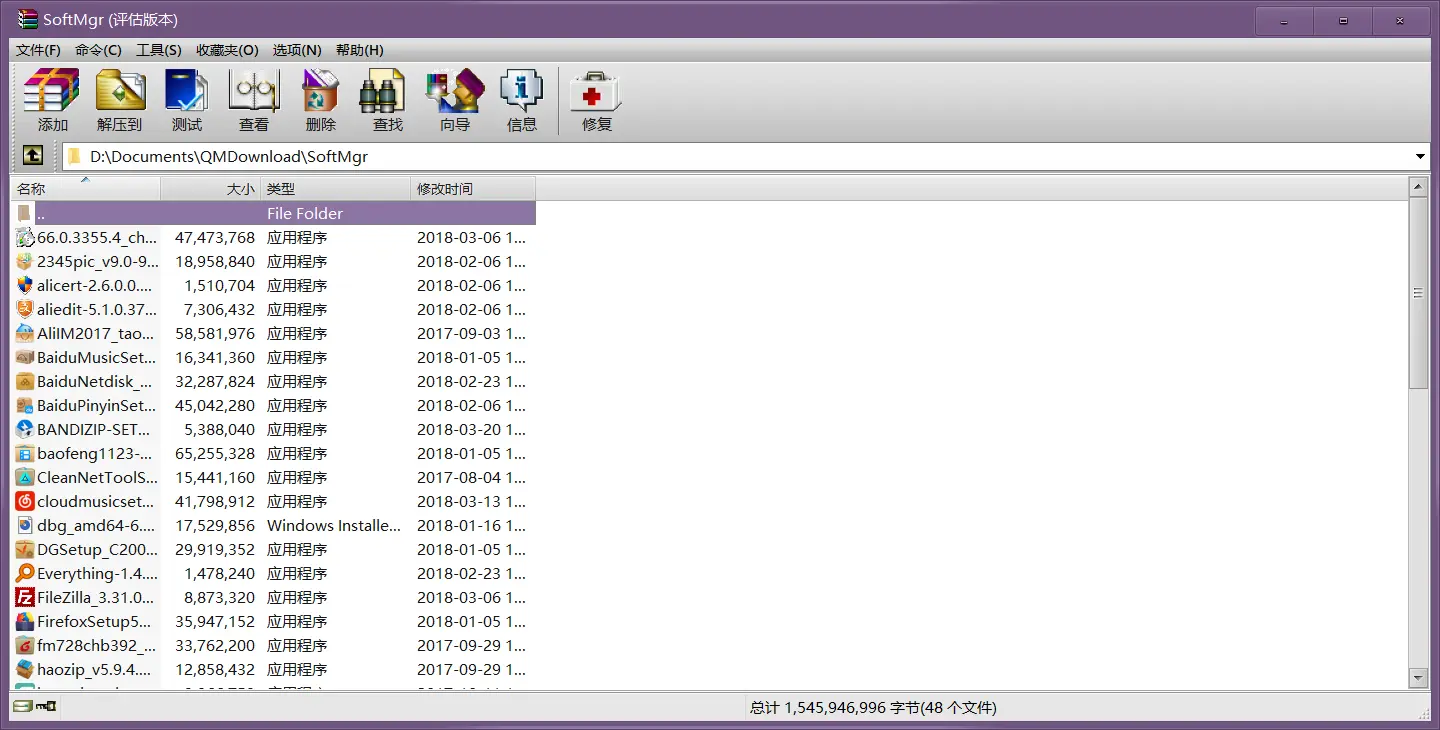Go up one folder with arrow icon
The width and height of the screenshot is (1440, 730).
click(x=33, y=156)
